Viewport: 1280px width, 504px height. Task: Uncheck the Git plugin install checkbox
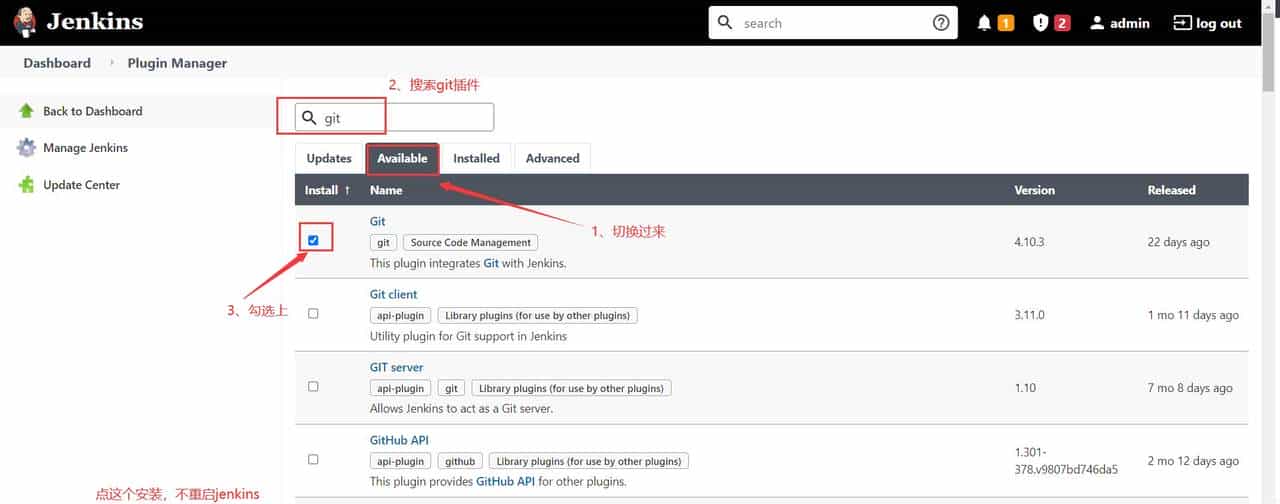[313, 241]
